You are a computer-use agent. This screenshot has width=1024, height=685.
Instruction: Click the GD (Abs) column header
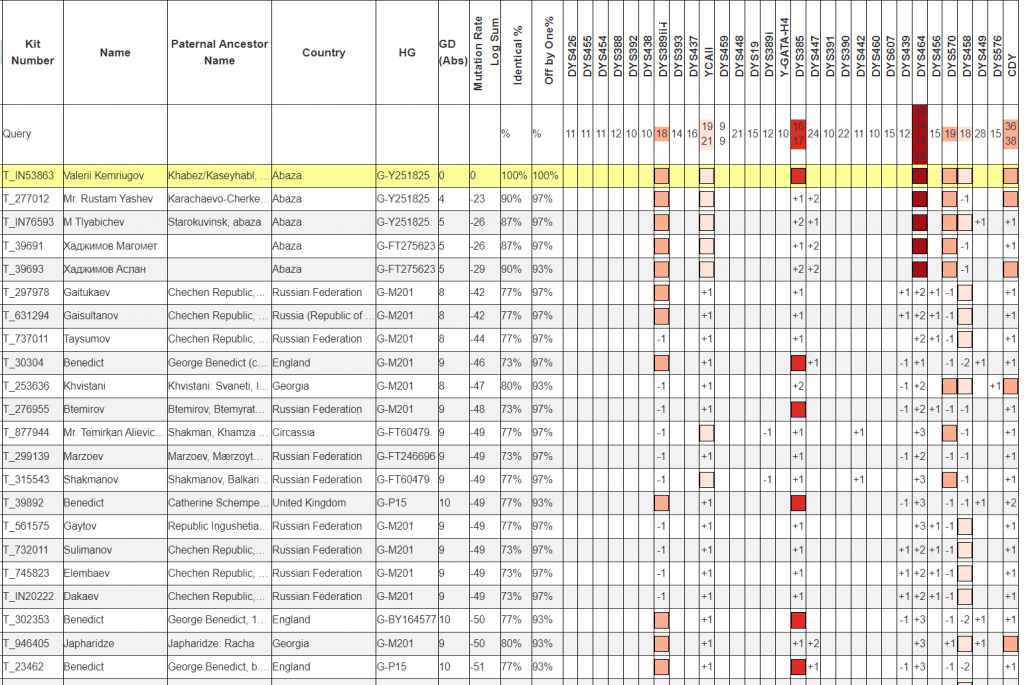452,53
